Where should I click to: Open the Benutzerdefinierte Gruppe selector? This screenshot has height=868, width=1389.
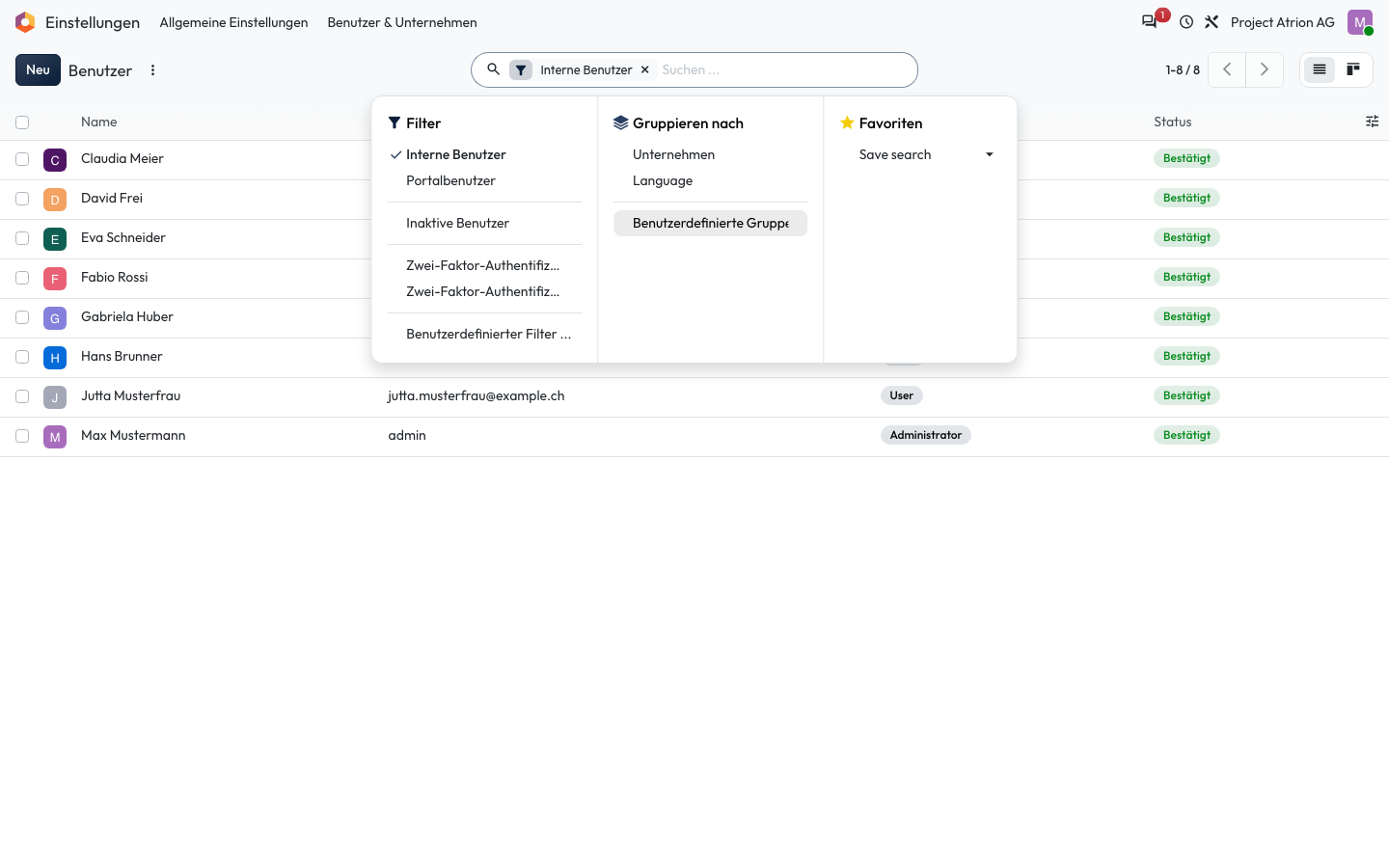click(x=711, y=223)
